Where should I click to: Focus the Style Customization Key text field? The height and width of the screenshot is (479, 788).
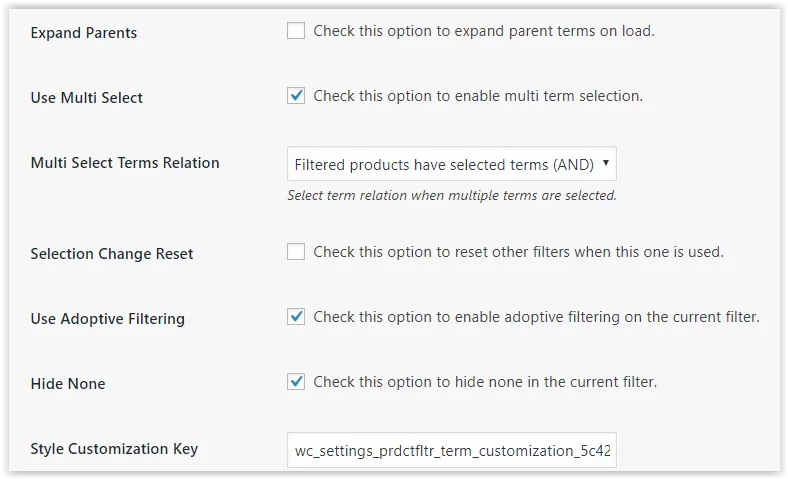coord(451,450)
